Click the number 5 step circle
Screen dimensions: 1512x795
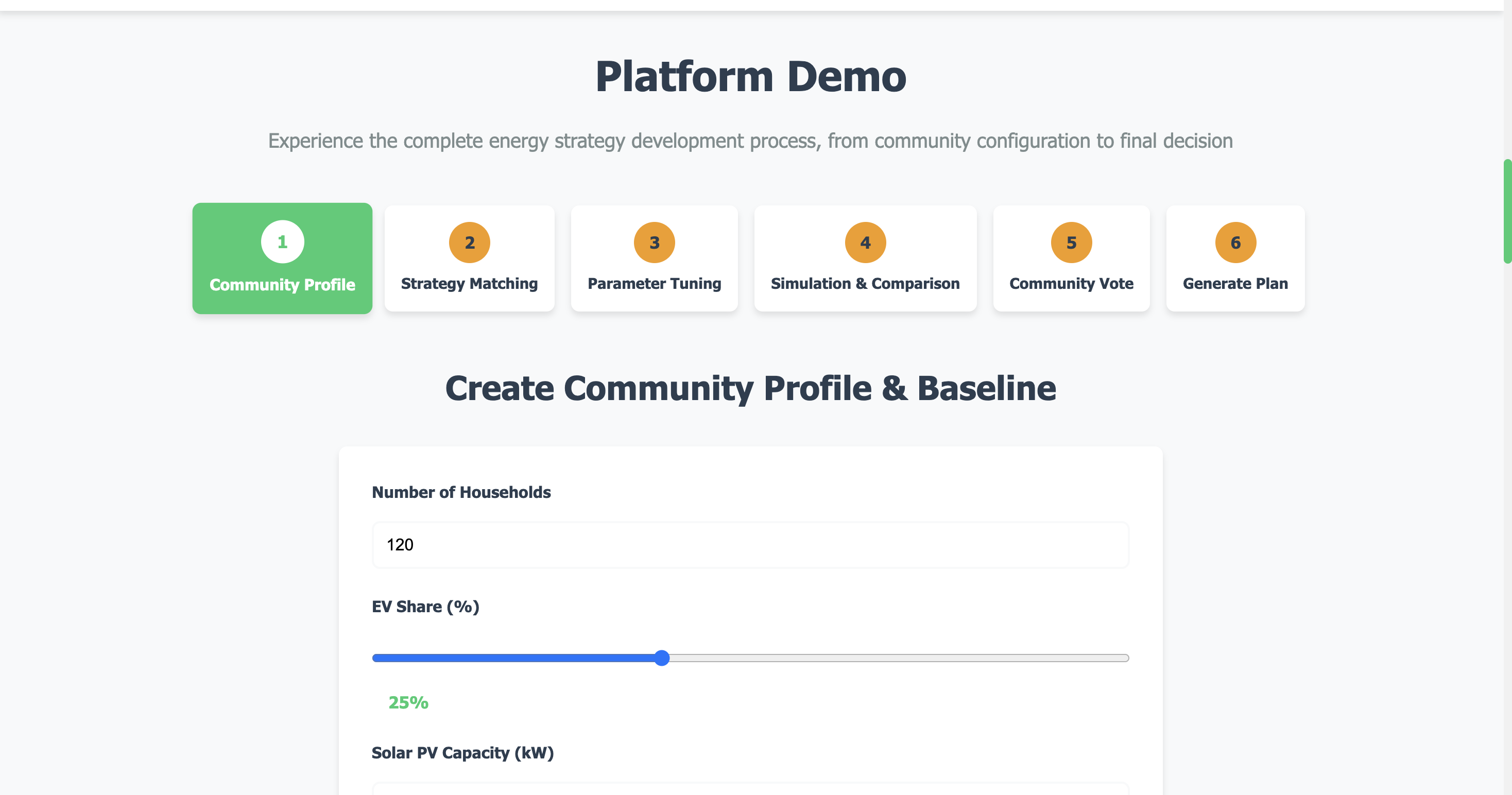click(x=1071, y=243)
